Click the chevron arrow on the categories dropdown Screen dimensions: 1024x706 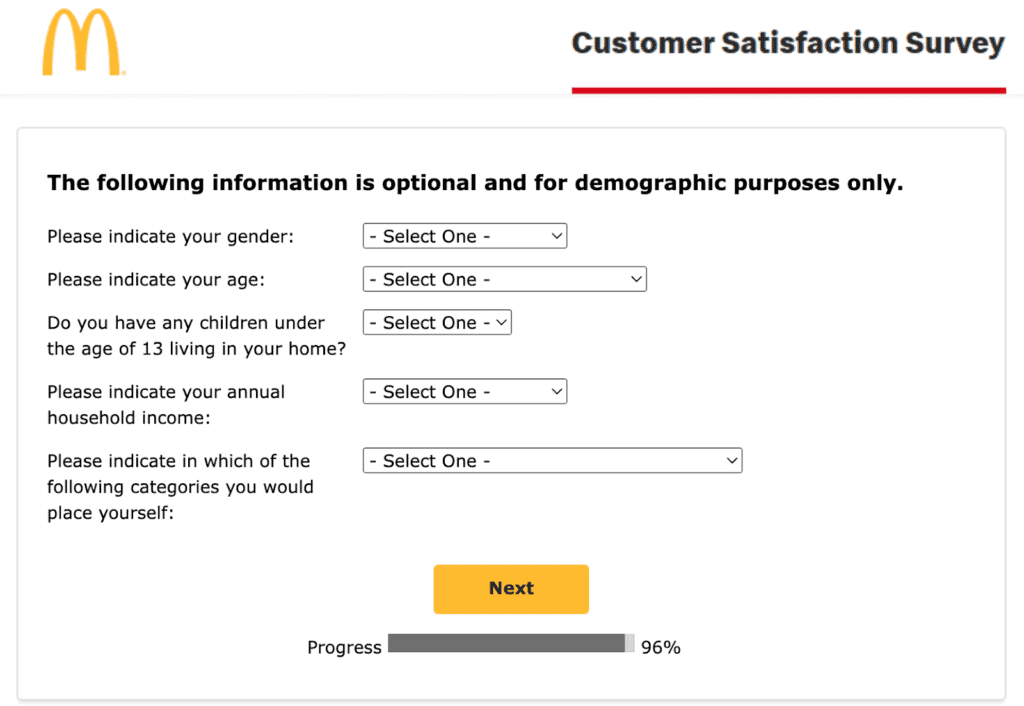click(x=732, y=461)
